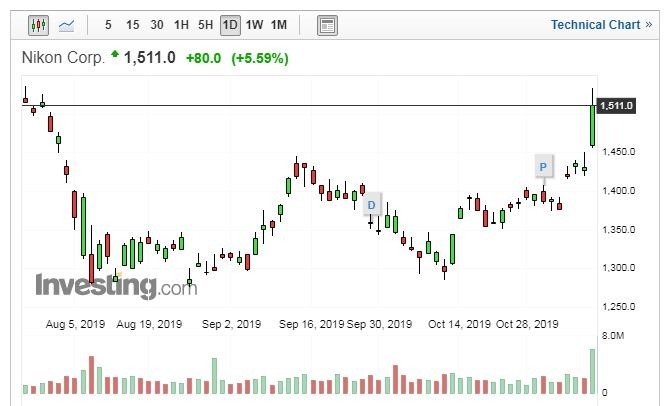Click the Sep 16, 2019 date label
Viewport: 668px width, 406px height.
tap(311, 324)
